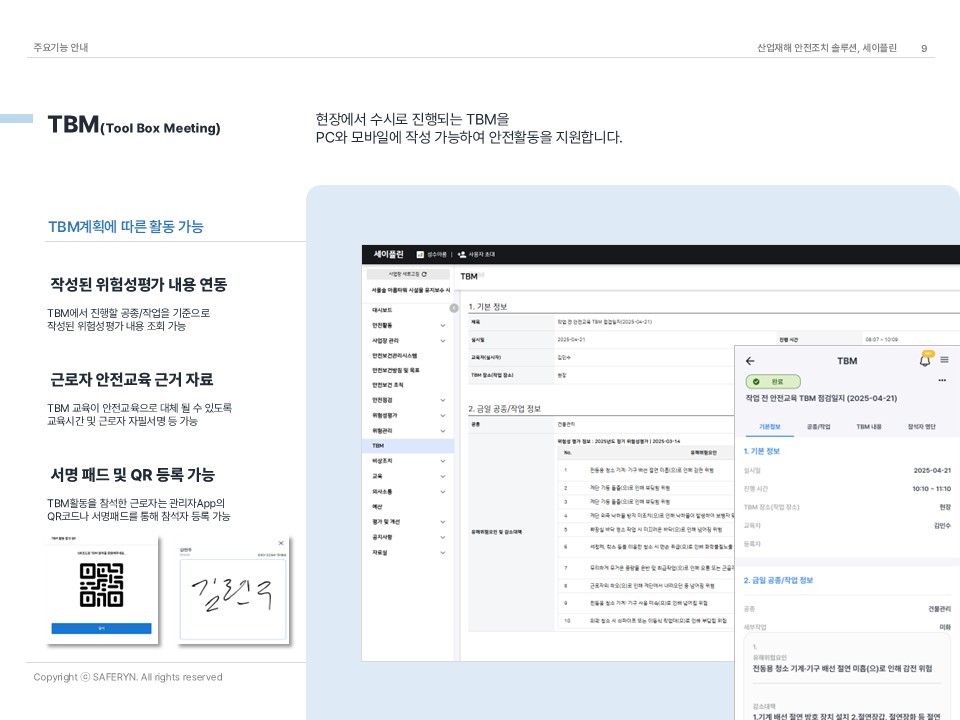This screenshot has width=960, height=720.
Task: Switch to the 참석자 명단 tab
Action: click(x=921, y=426)
